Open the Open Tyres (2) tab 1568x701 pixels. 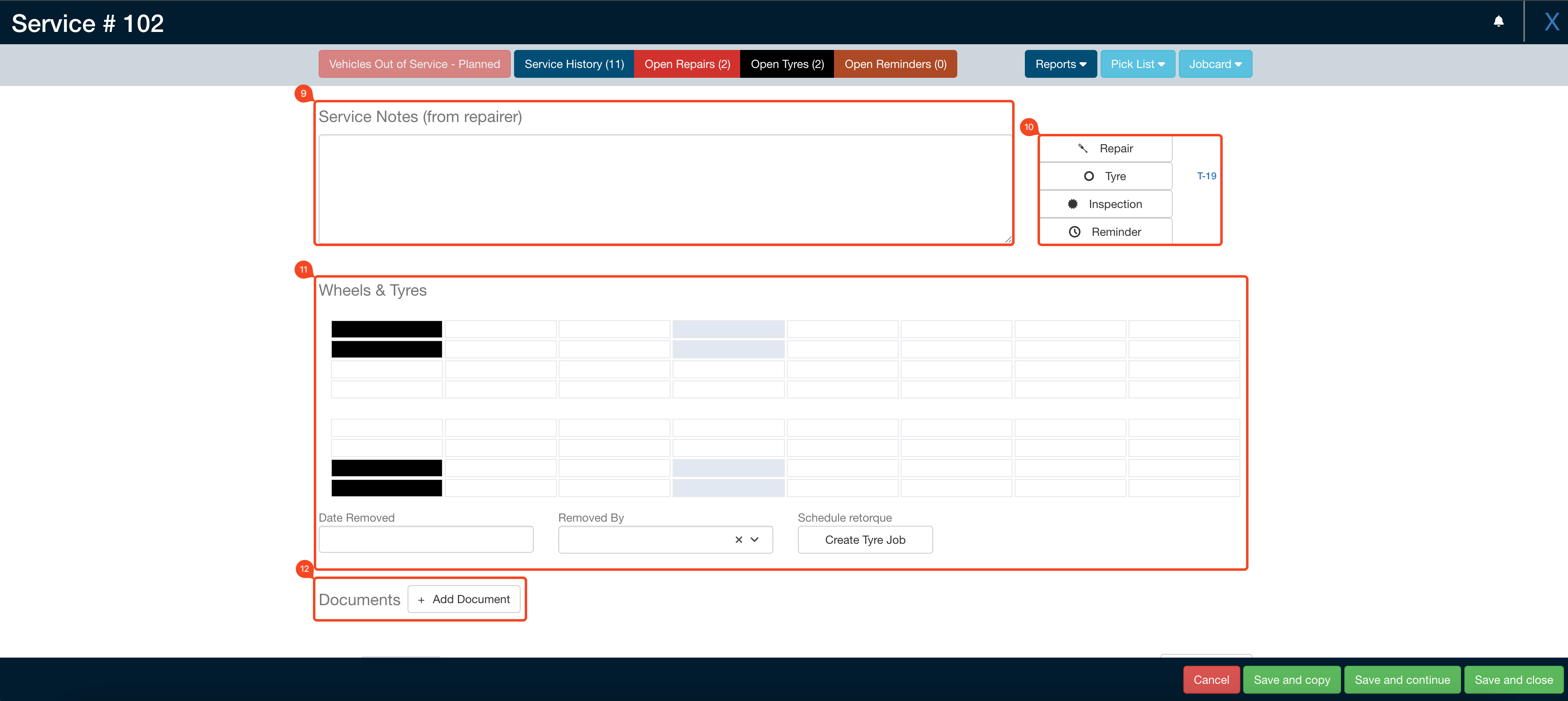(787, 64)
